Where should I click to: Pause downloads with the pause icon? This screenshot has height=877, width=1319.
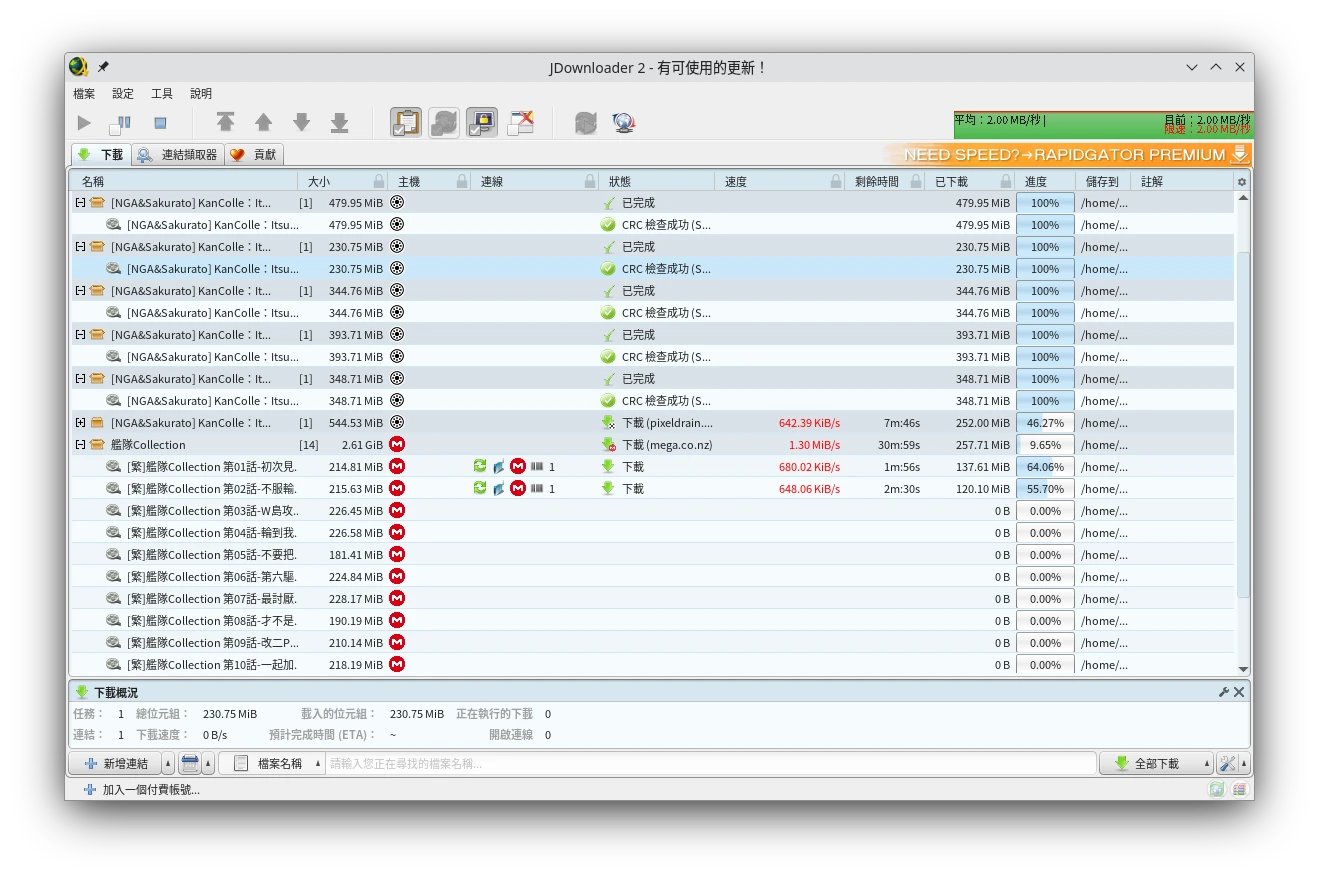[121, 123]
